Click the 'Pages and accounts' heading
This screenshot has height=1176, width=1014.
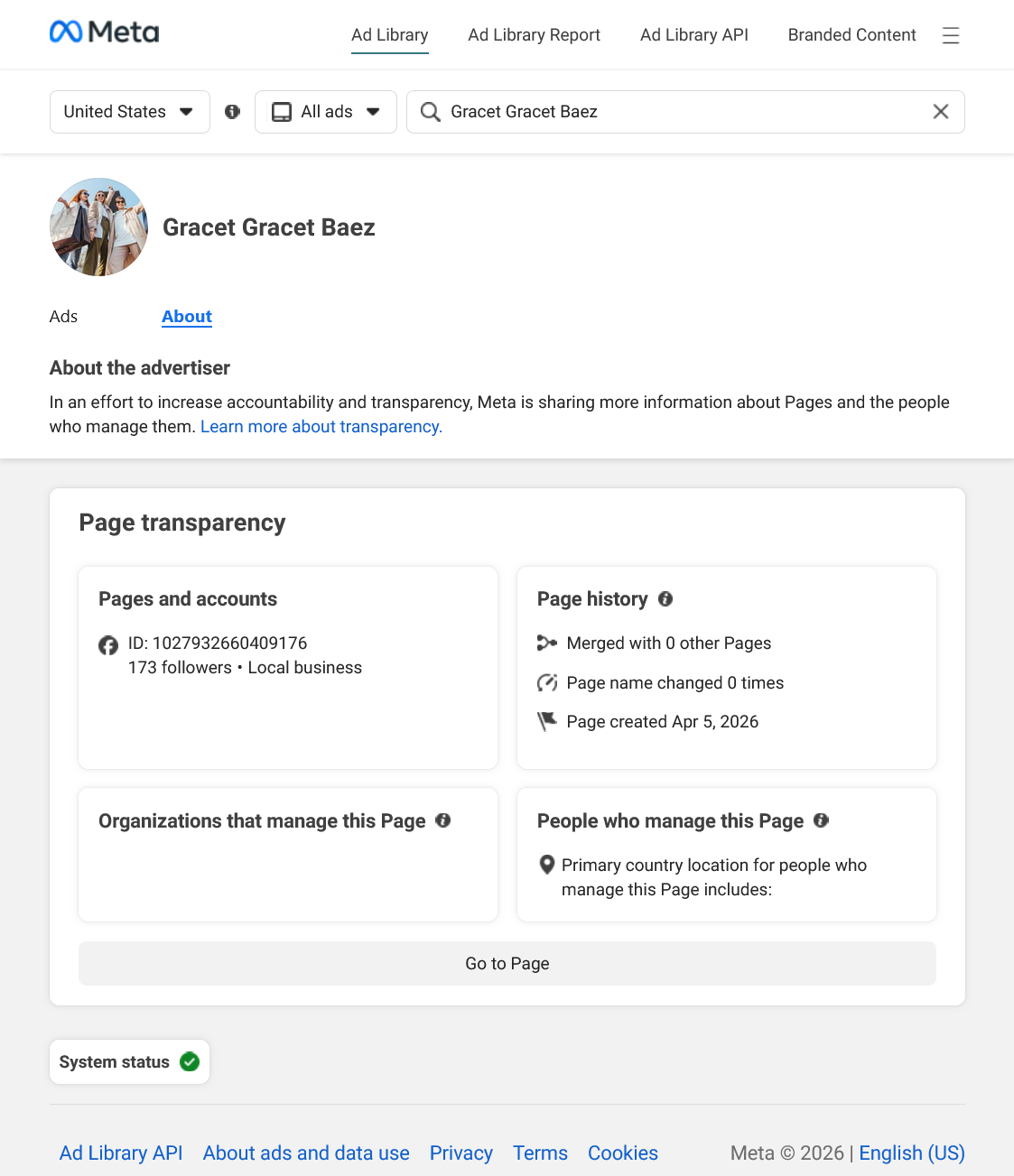coord(188,598)
